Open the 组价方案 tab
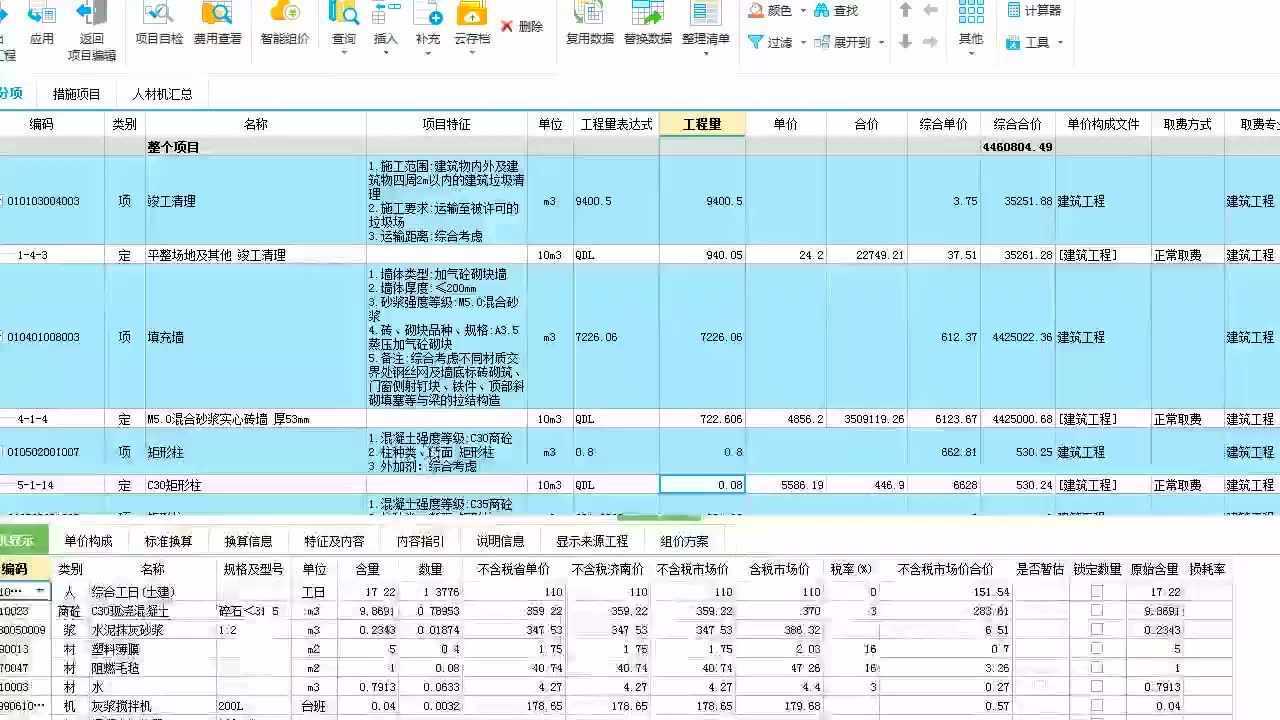 tap(685, 541)
